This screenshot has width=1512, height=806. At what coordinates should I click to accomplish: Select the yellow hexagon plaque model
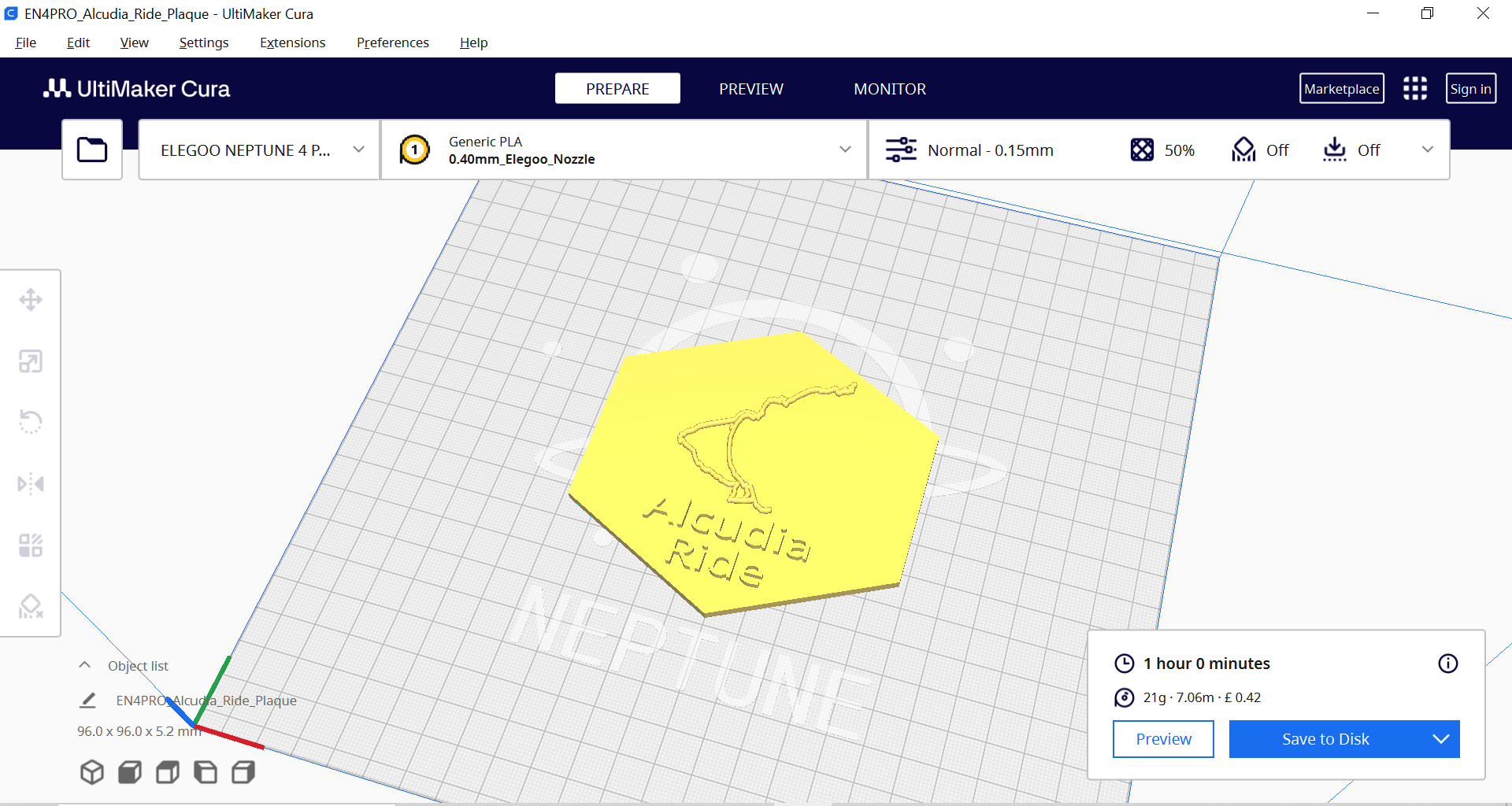point(754,472)
